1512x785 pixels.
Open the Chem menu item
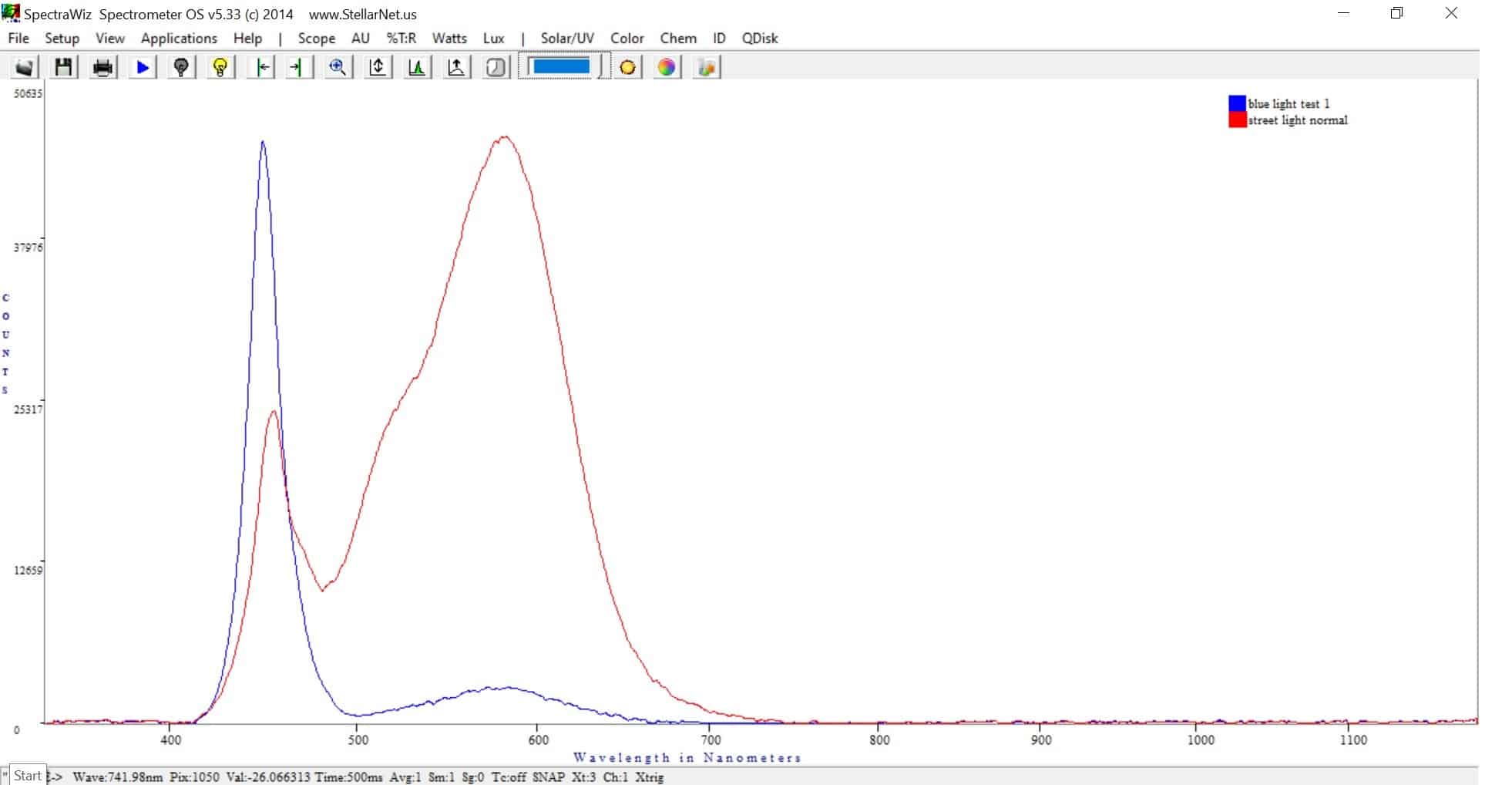click(x=678, y=38)
